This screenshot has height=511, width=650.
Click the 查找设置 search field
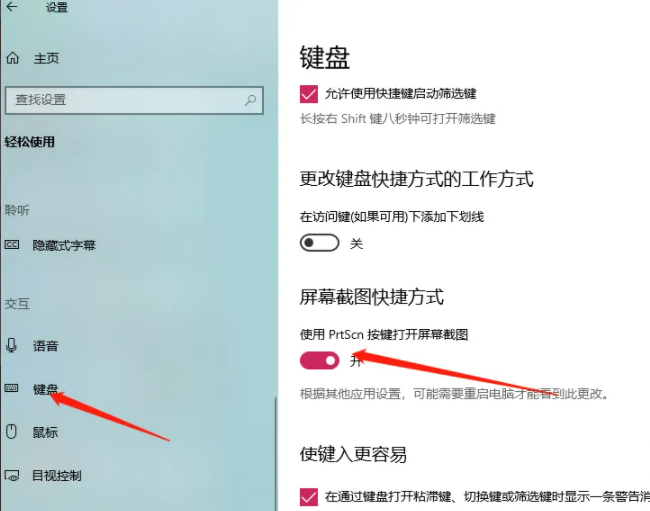pyautogui.click(x=134, y=100)
